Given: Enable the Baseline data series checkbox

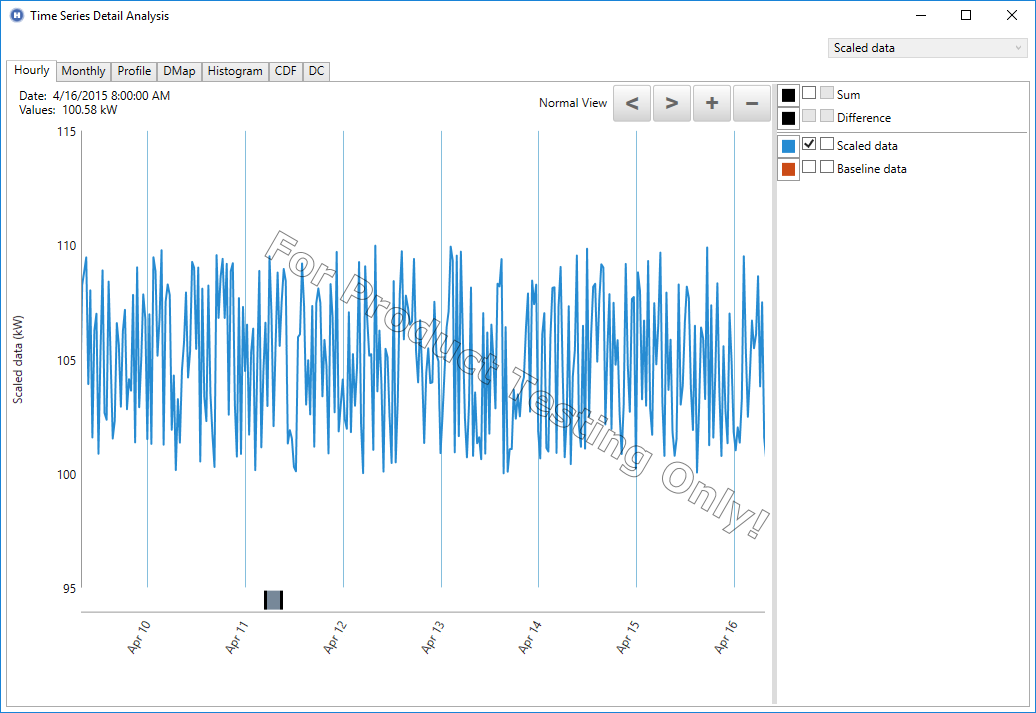Looking at the screenshot, I should coord(808,168).
